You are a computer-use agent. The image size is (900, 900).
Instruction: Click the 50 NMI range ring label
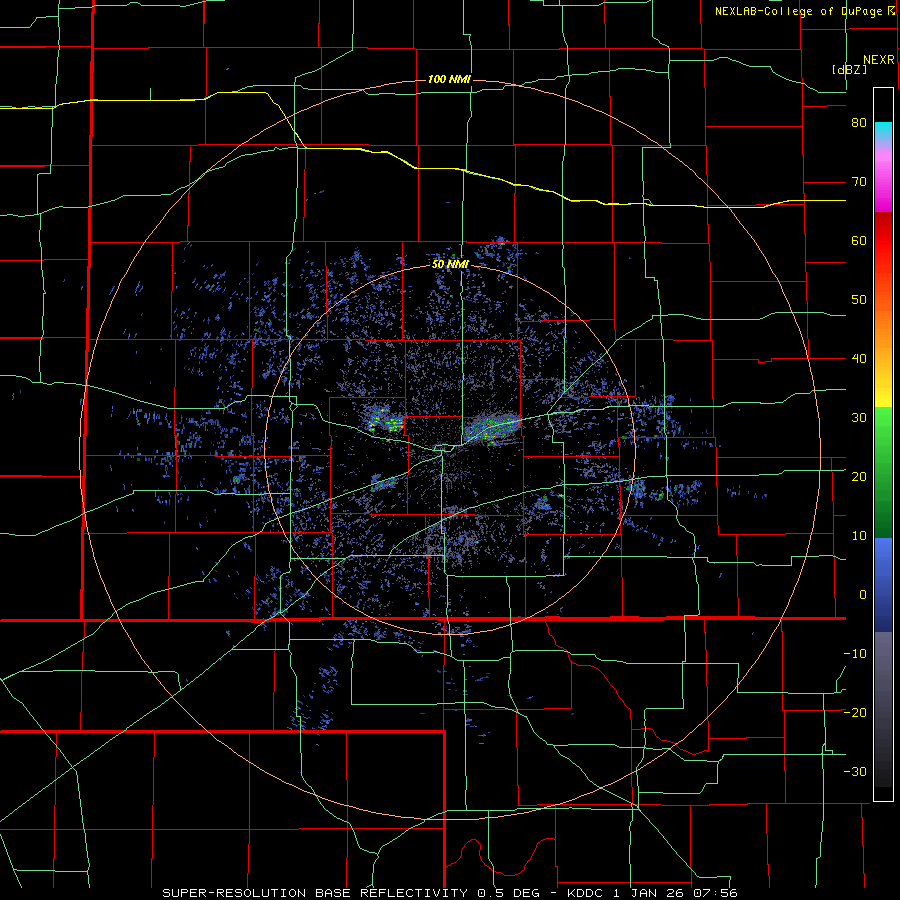click(x=450, y=264)
